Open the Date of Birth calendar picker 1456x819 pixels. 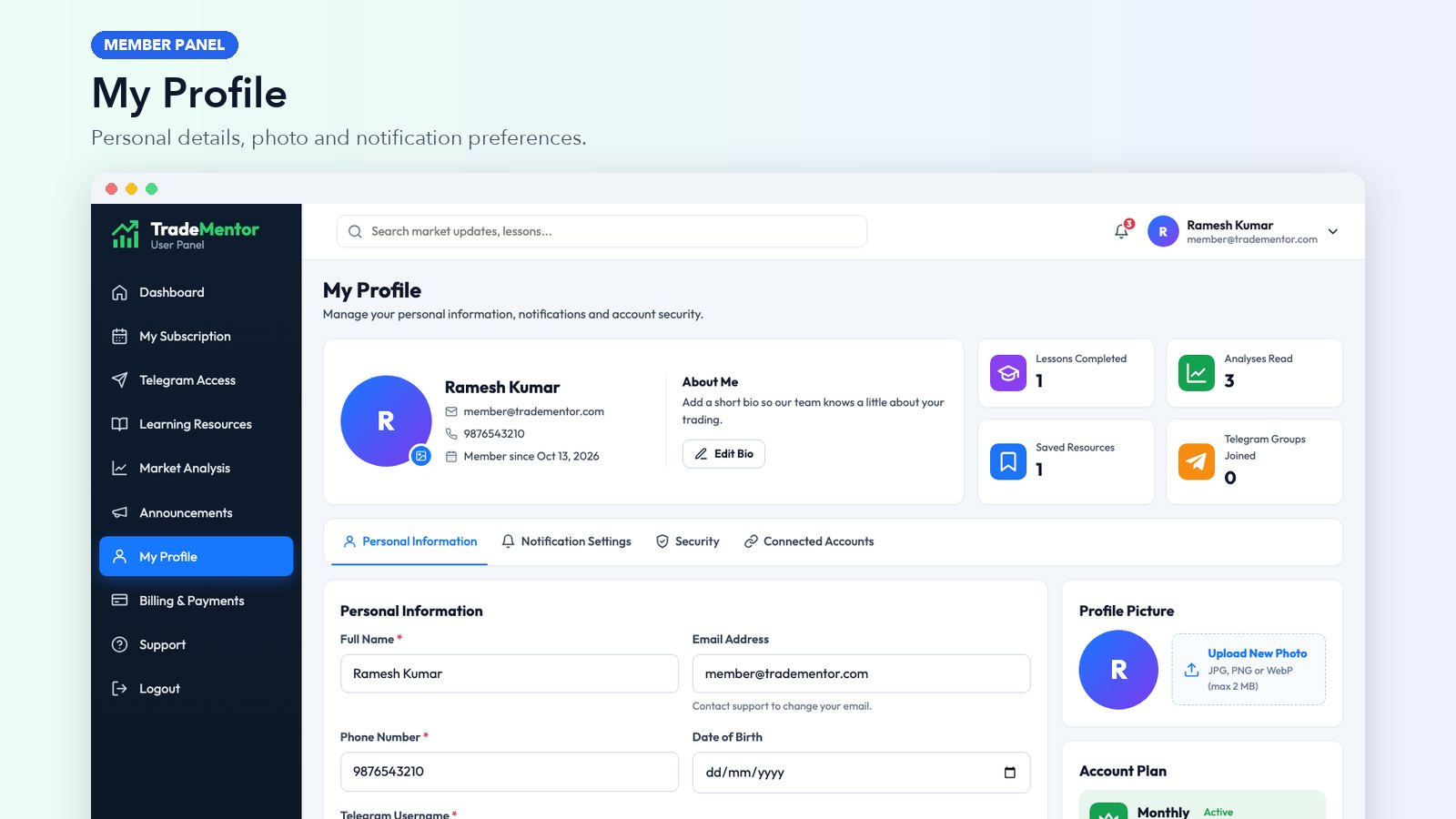coord(1009,773)
